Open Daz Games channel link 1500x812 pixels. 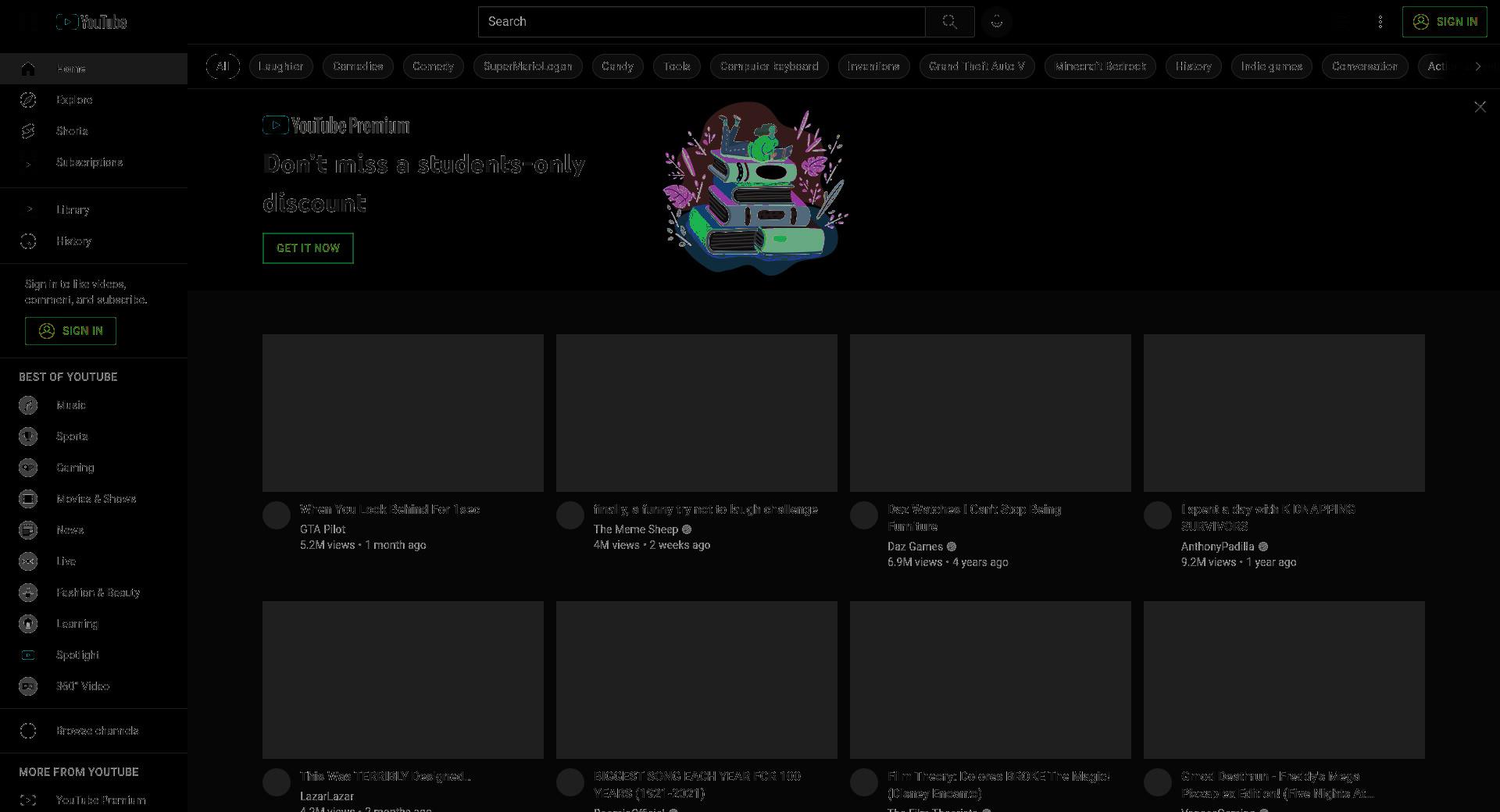pos(915,547)
